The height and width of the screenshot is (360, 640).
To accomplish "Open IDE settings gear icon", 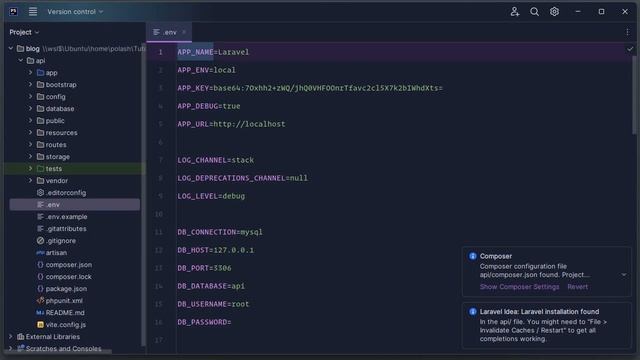I will coord(554,12).
